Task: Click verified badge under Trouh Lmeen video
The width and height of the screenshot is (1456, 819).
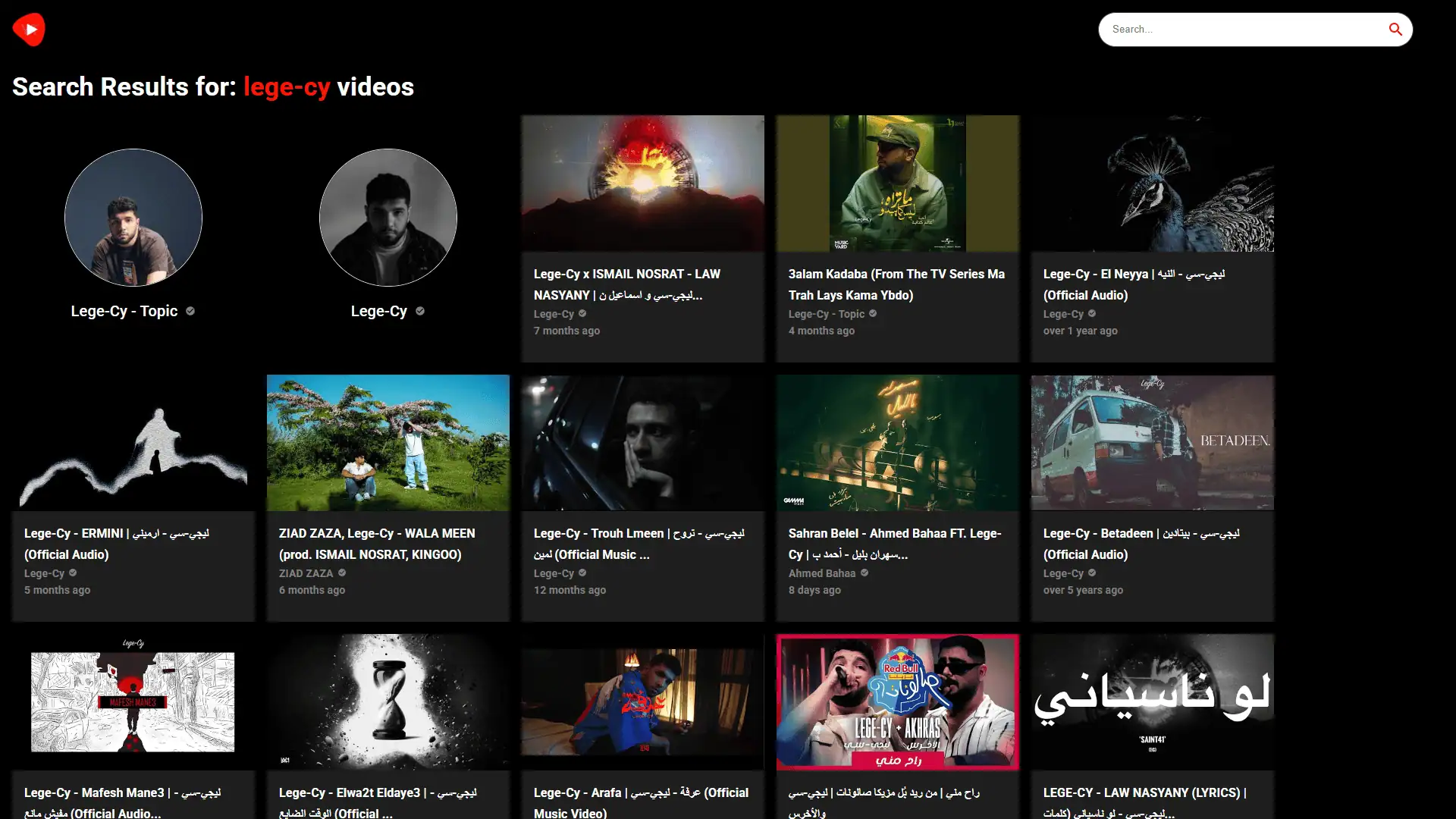Action: (582, 573)
